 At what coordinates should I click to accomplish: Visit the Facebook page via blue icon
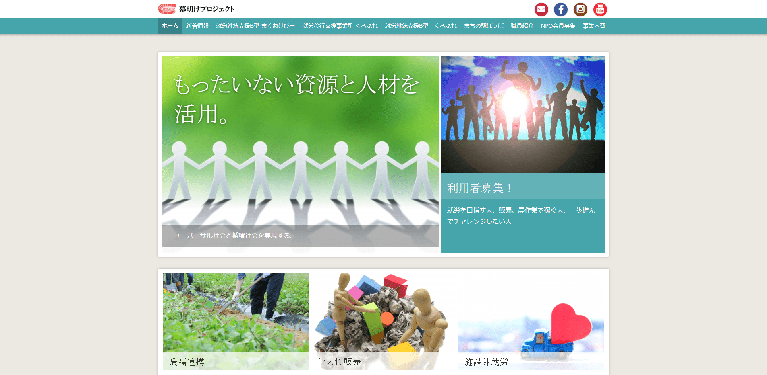tap(561, 9)
